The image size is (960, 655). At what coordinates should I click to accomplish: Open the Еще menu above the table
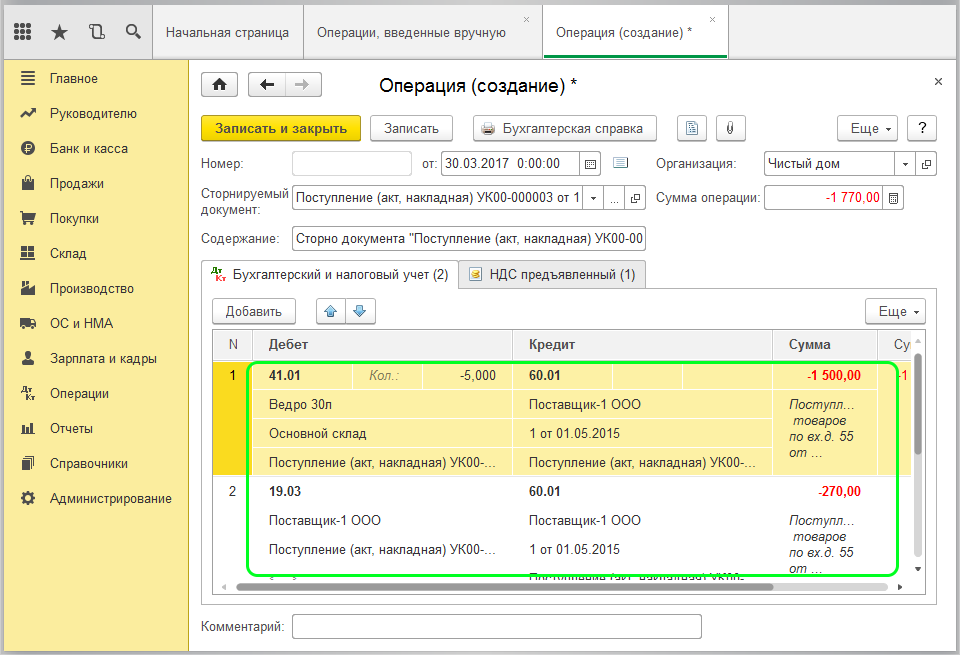pyautogui.click(x=894, y=311)
